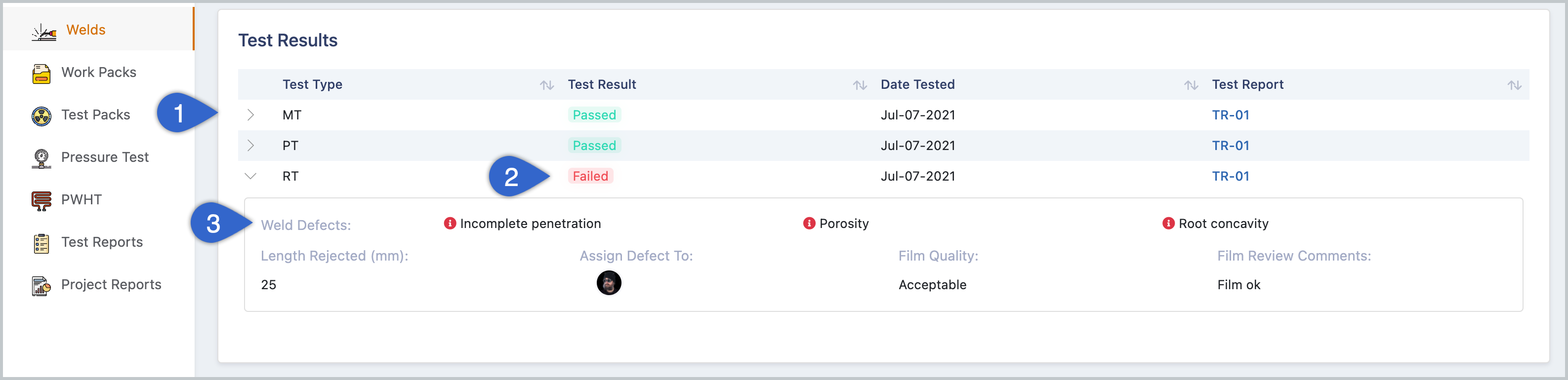The height and width of the screenshot is (380, 1568).
Task: Sort table by Date Tested column
Action: pyautogui.click(x=1191, y=85)
